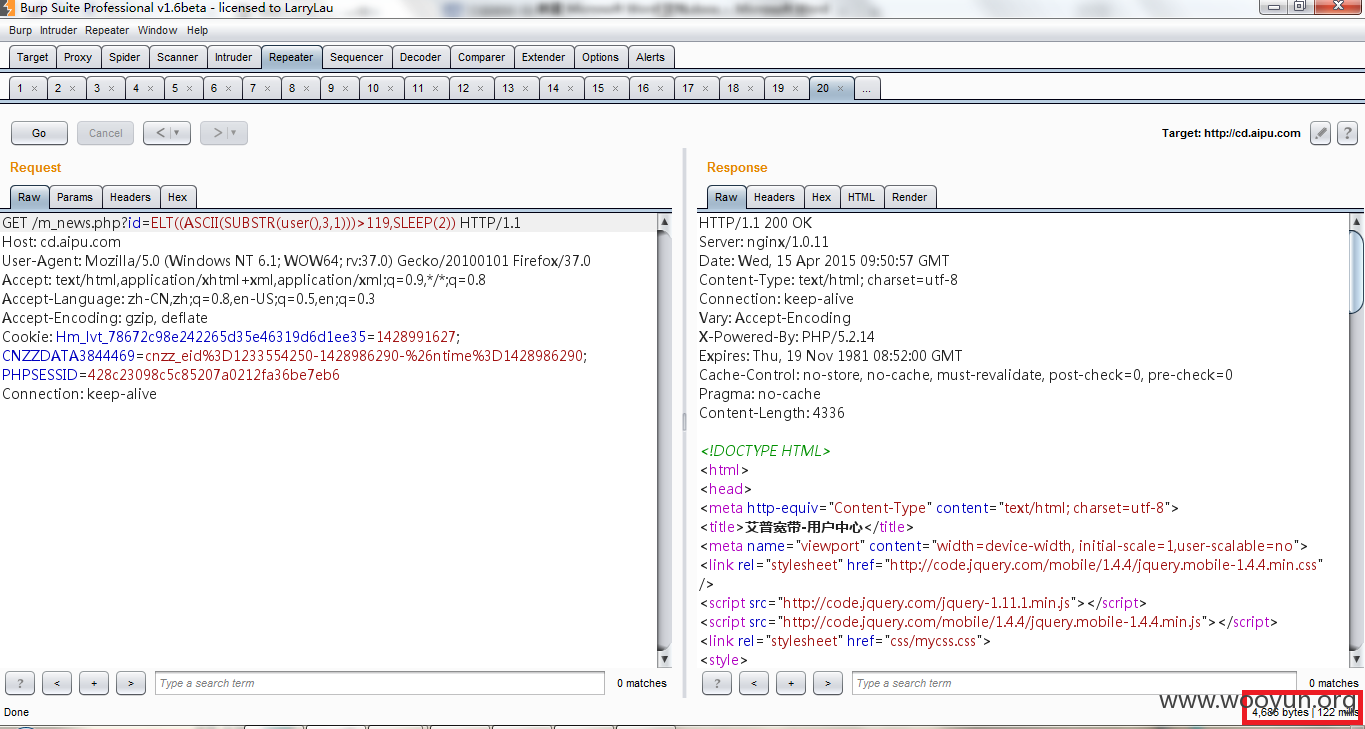Screen dimensions: 1365x729
Task: Select Repeater tab 18
Action: click(733, 88)
